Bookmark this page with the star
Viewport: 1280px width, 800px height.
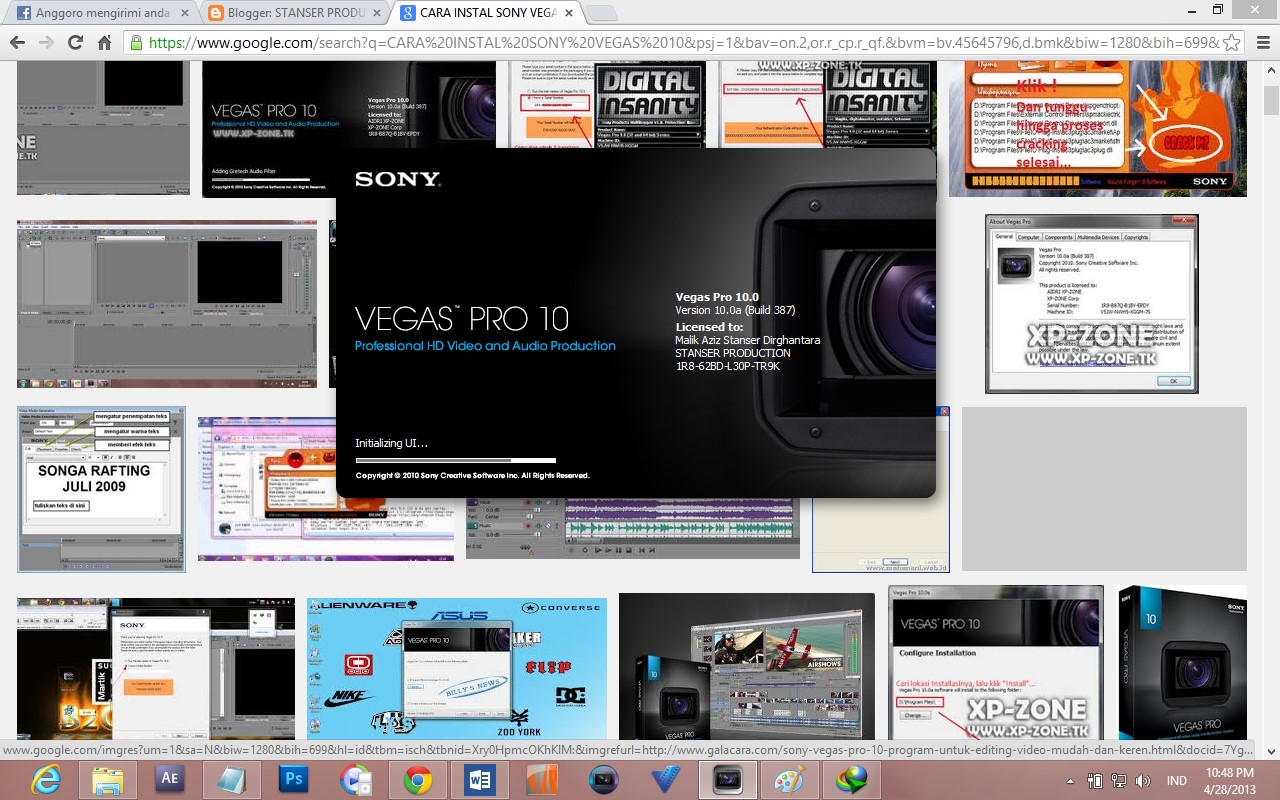1232,43
